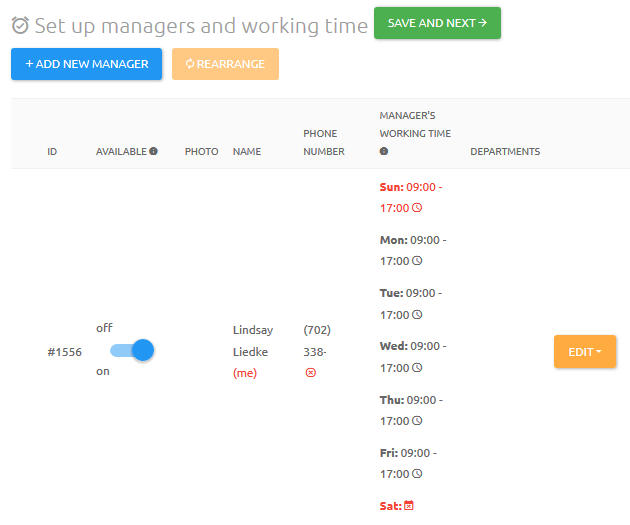Click the Name column header
Image resolution: width=630 pixels, height=525 pixels.
(247, 151)
